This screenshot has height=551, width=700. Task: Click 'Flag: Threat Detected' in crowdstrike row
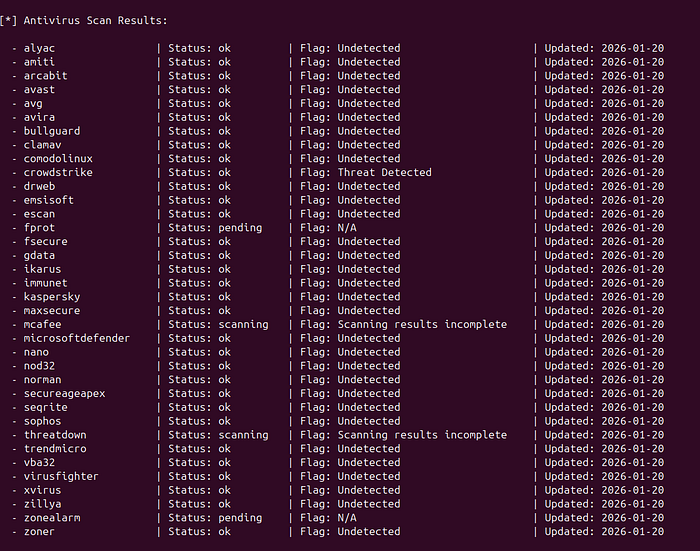click(x=366, y=173)
